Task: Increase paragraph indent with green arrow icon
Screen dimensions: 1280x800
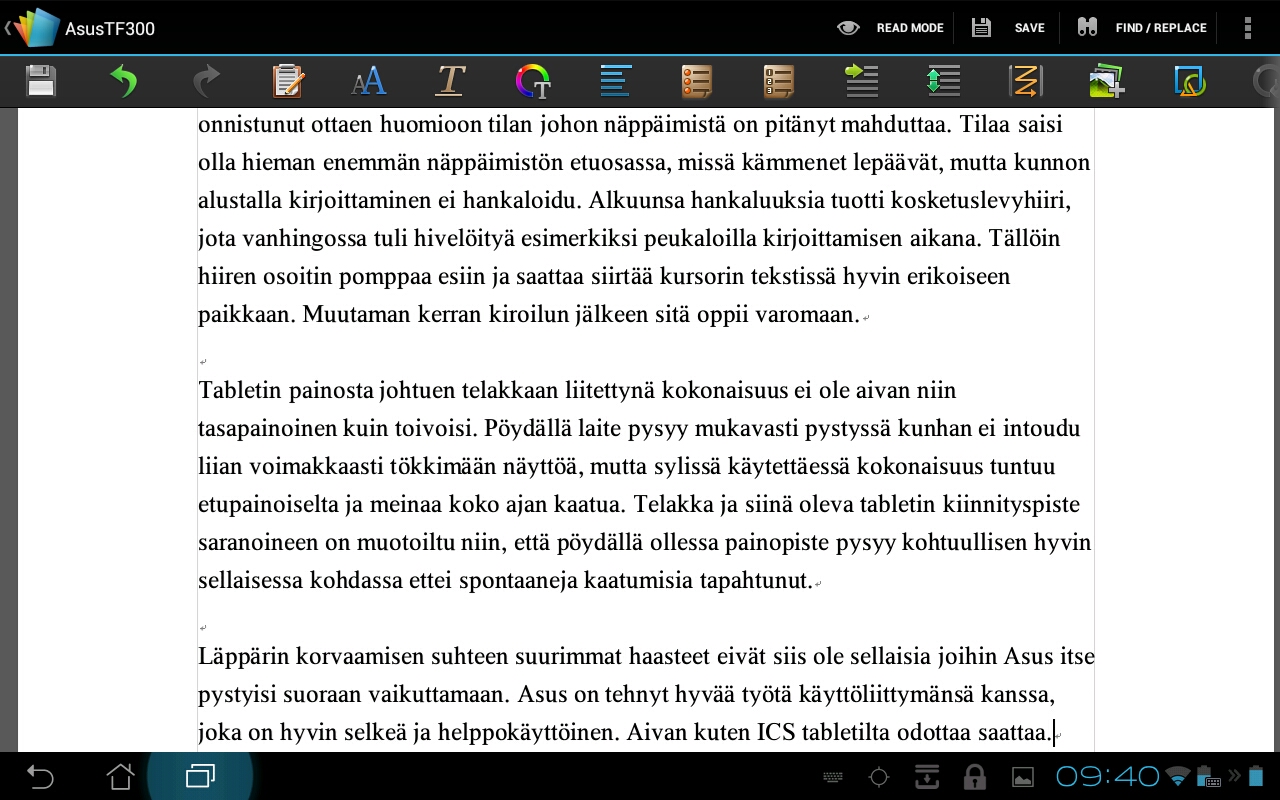Action: coord(861,81)
